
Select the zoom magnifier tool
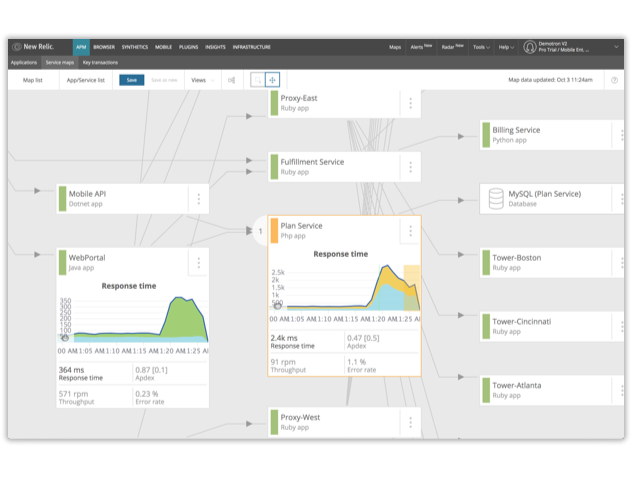[258, 80]
